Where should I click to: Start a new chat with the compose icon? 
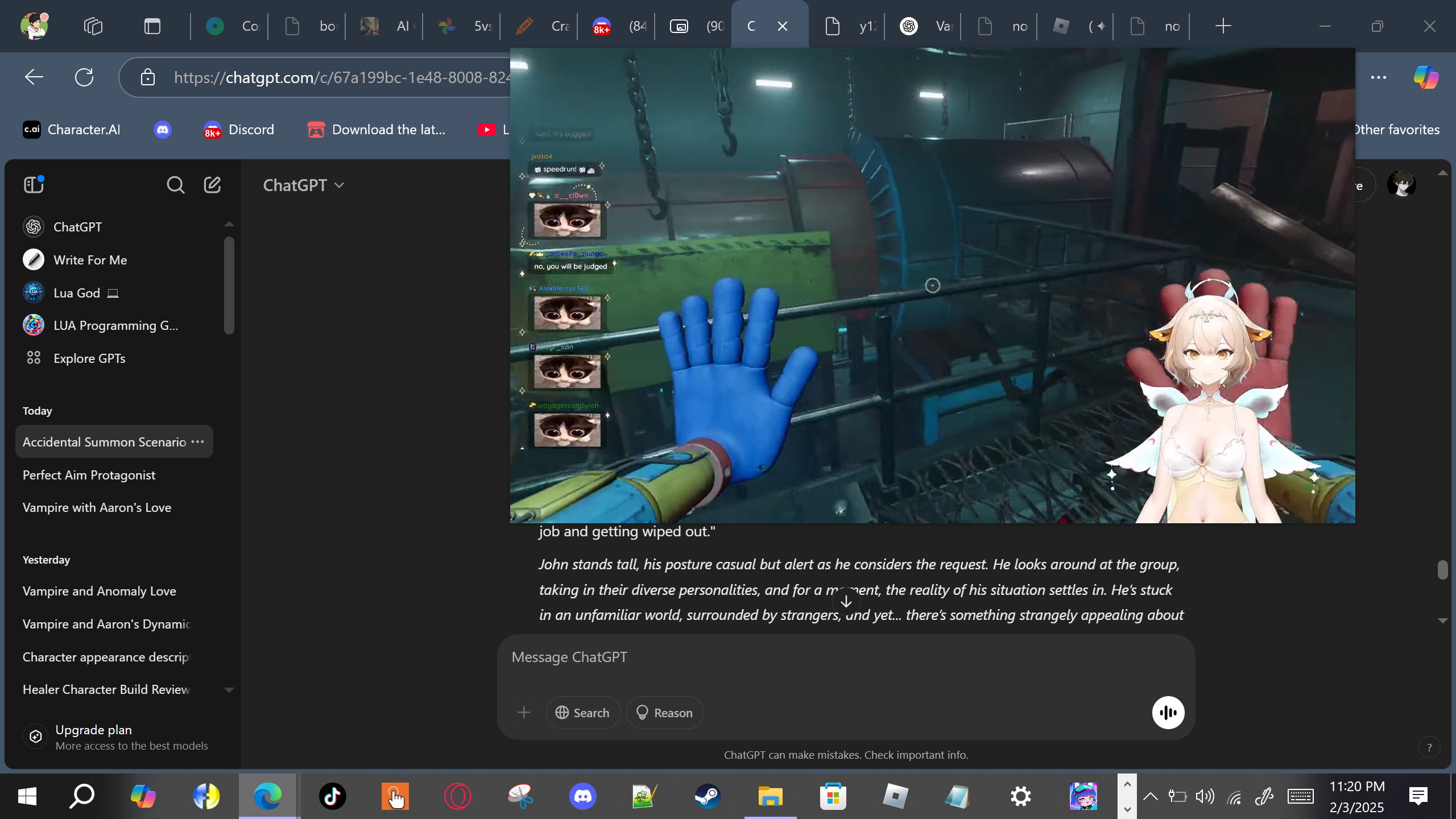pos(212,185)
